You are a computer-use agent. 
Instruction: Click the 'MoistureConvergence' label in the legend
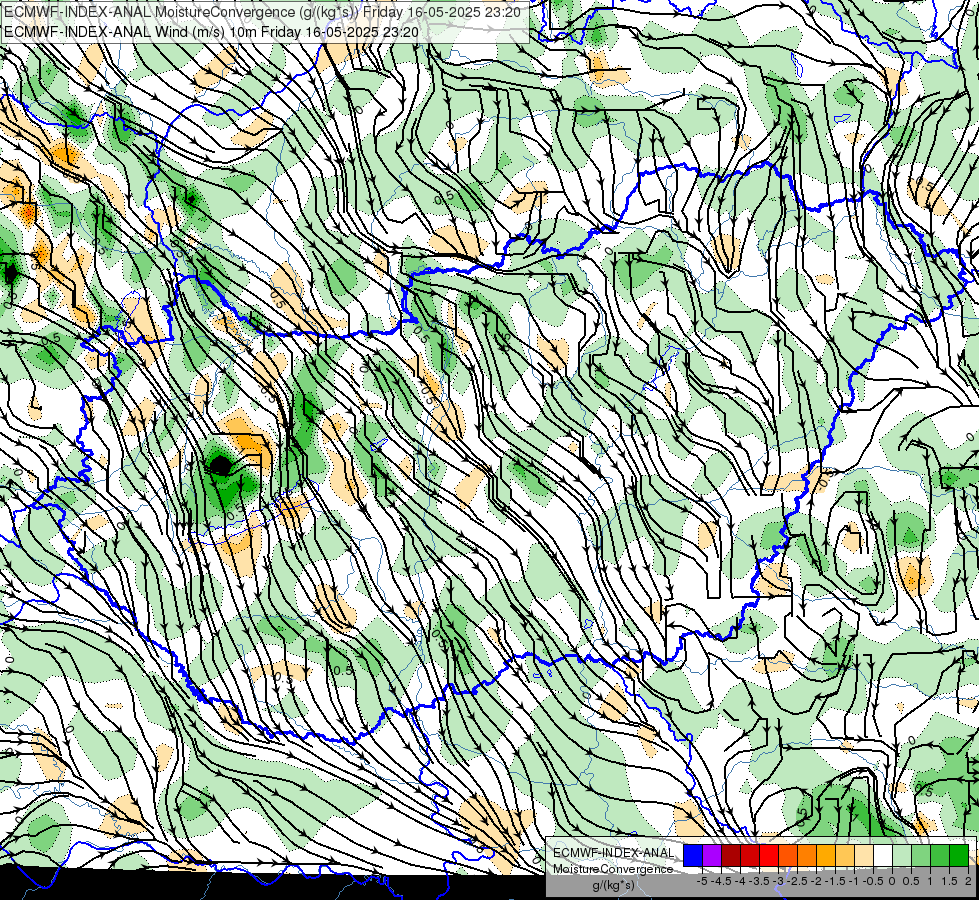point(613,869)
